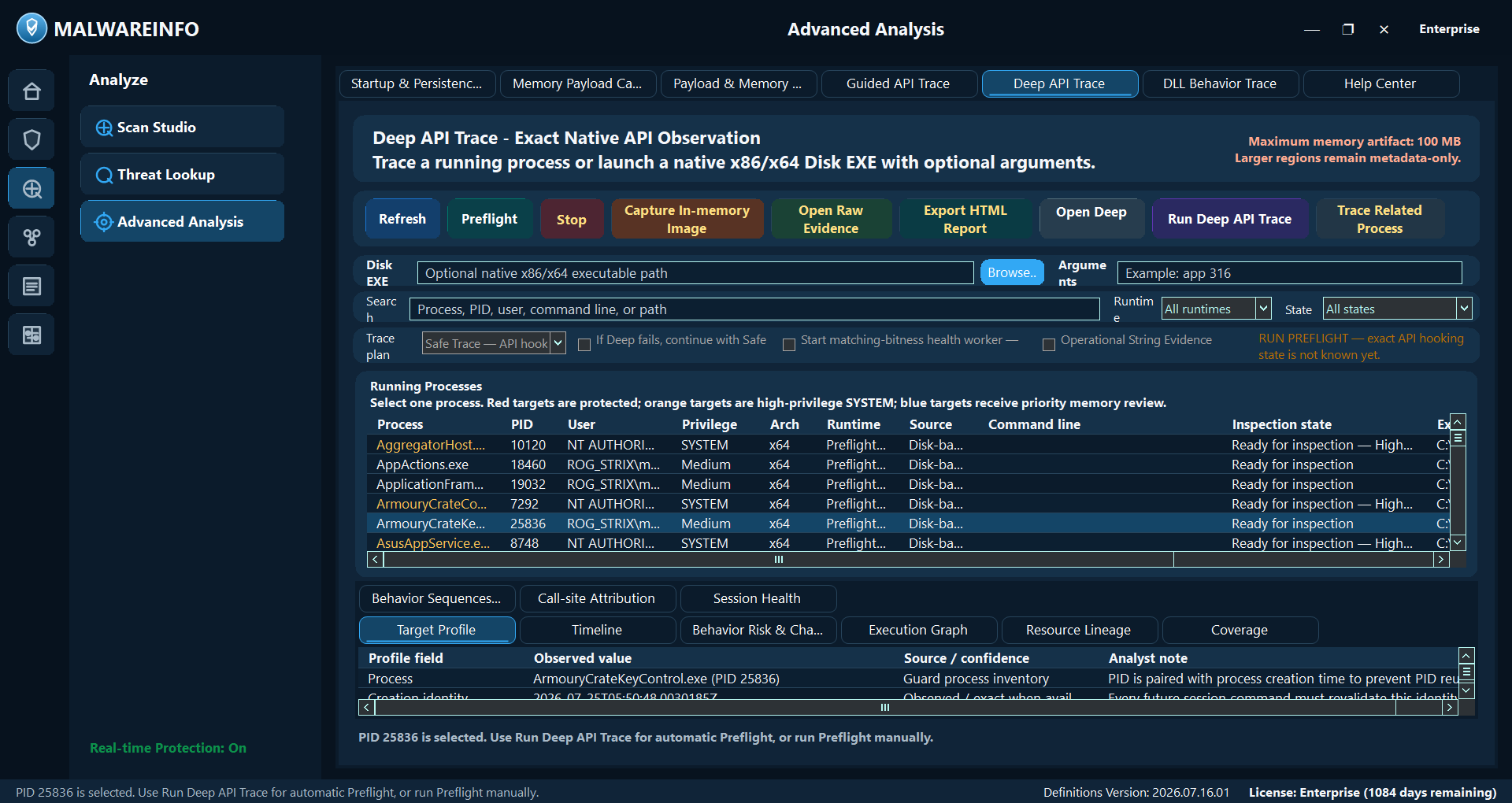
Task: Start Run Deep API Trace
Action: (x=1230, y=219)
